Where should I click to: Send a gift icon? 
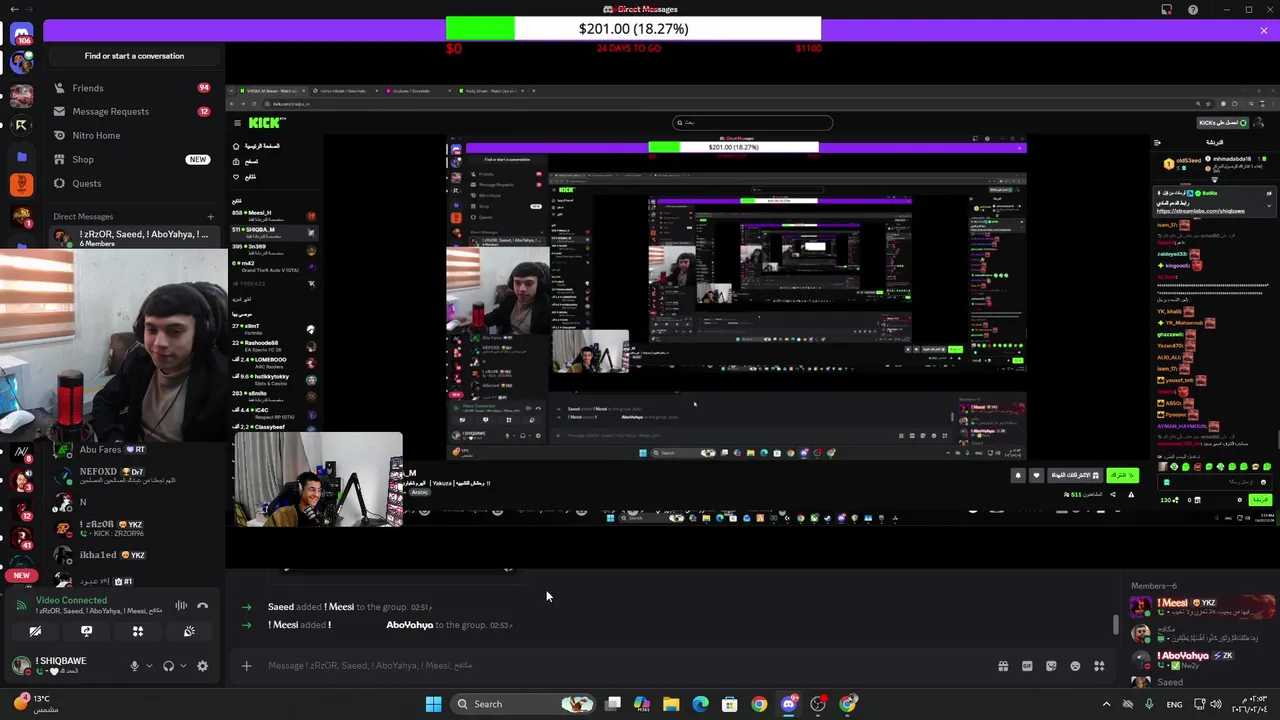click(1003, 666)
